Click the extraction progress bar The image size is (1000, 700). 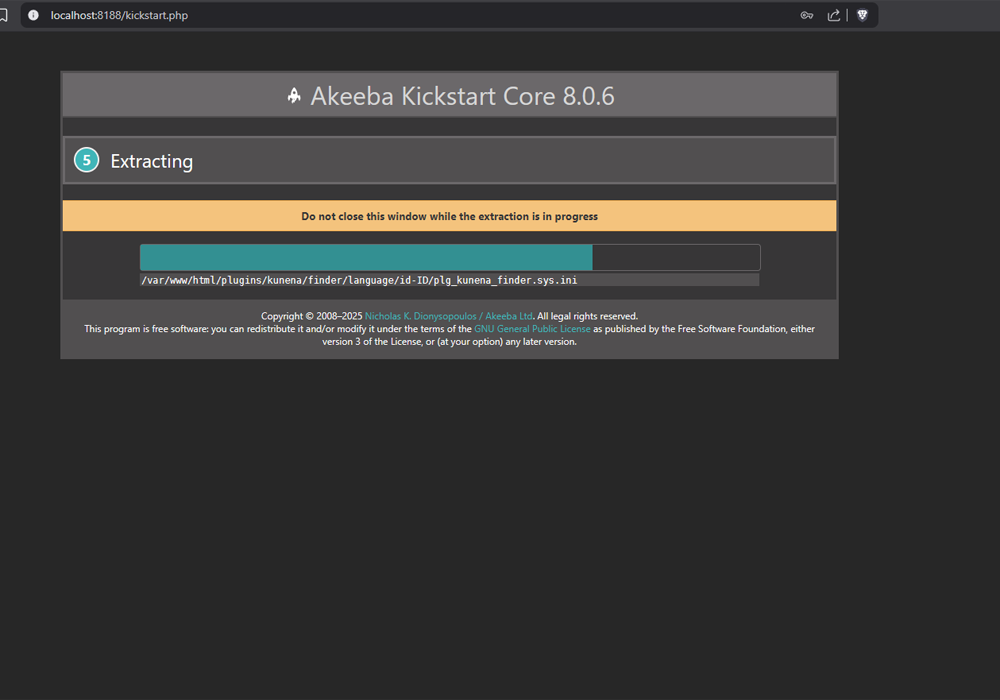[x=449, y=257]
